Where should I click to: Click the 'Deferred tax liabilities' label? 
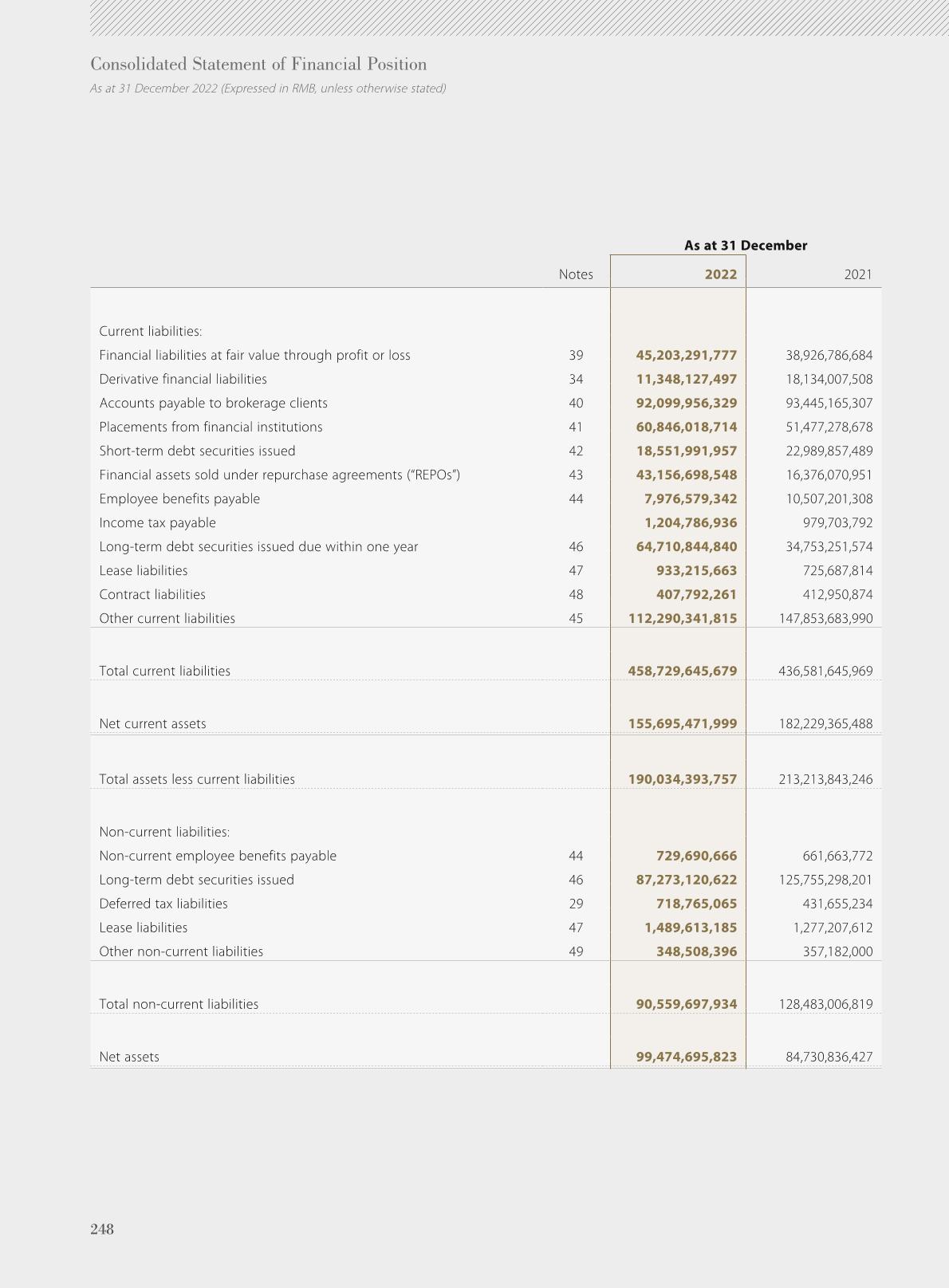point(163,904)
